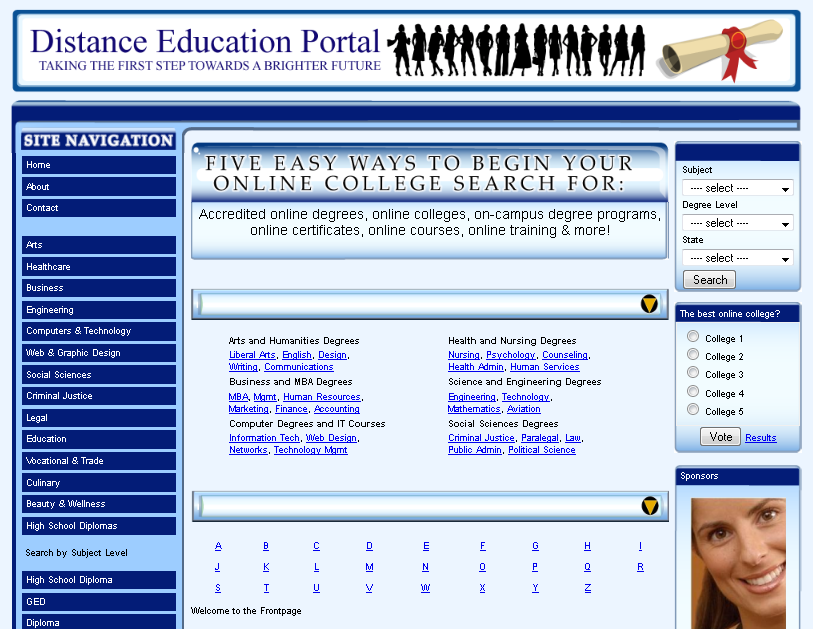813x629 pixels.
Task: Go to Home in site navigation
Action: pos(99,165)
